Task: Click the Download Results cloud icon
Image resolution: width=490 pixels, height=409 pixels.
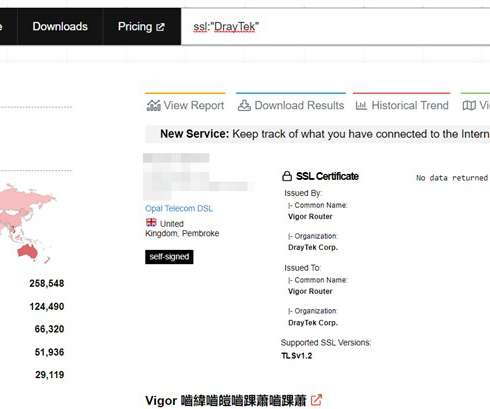Action: (244, 106)
